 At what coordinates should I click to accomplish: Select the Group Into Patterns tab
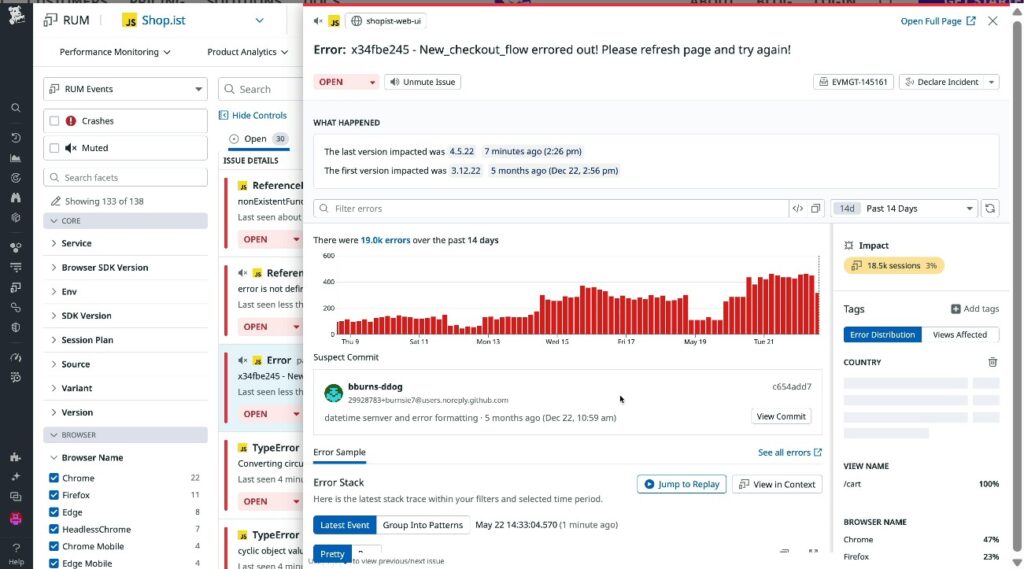(x=423, y=525)
